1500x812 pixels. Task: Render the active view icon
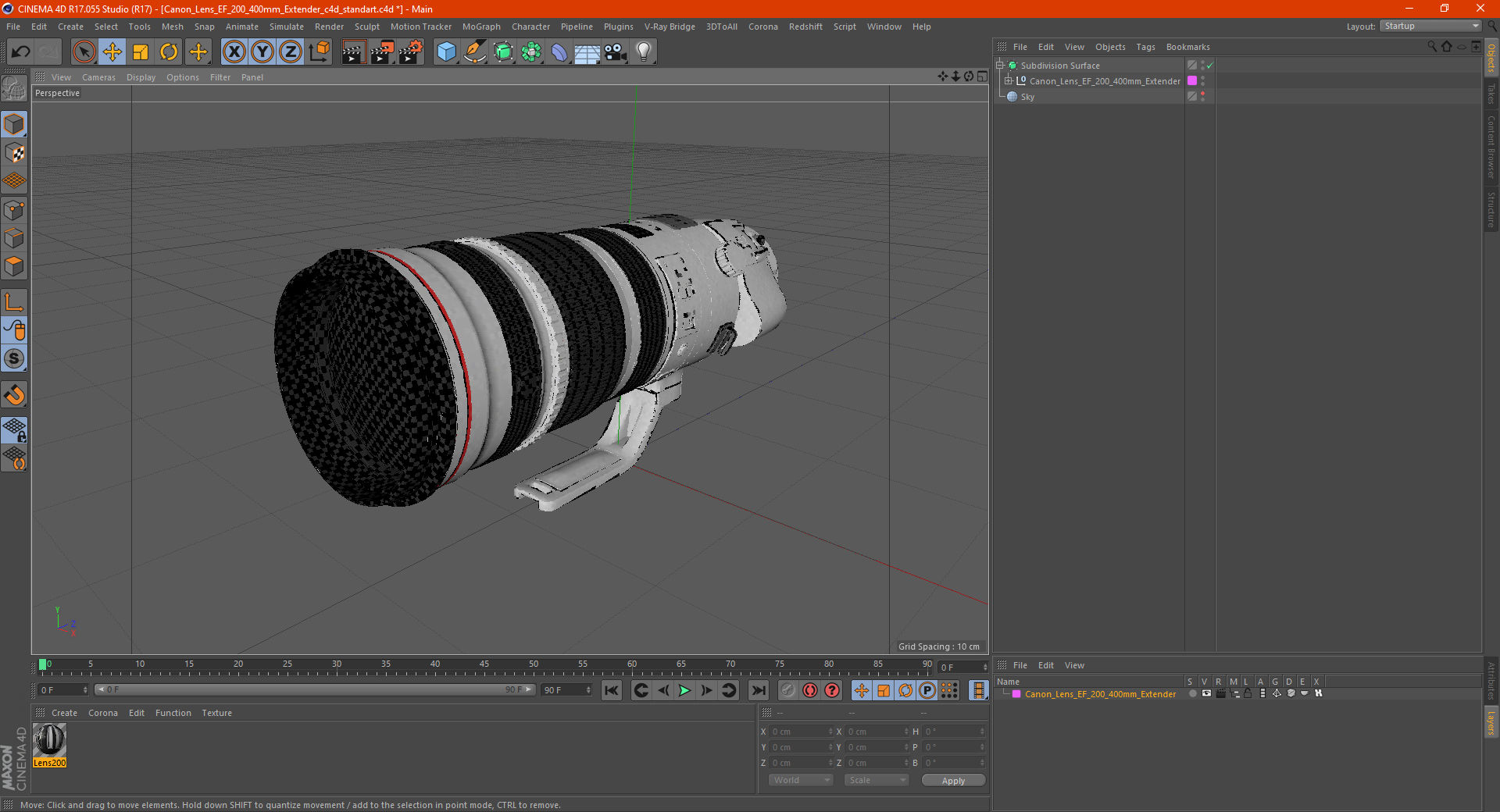(x=353, y=52)
